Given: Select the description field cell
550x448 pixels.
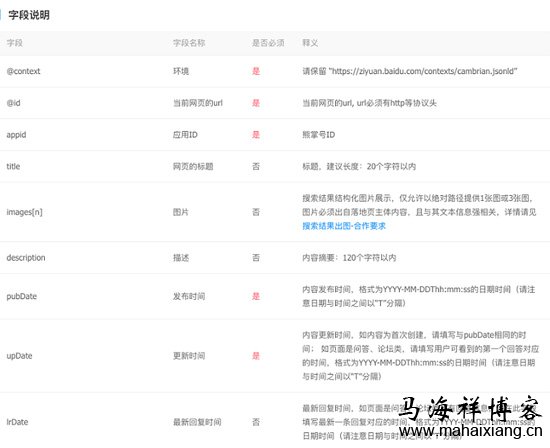Looking at the screenshot, I should (26, 258).
